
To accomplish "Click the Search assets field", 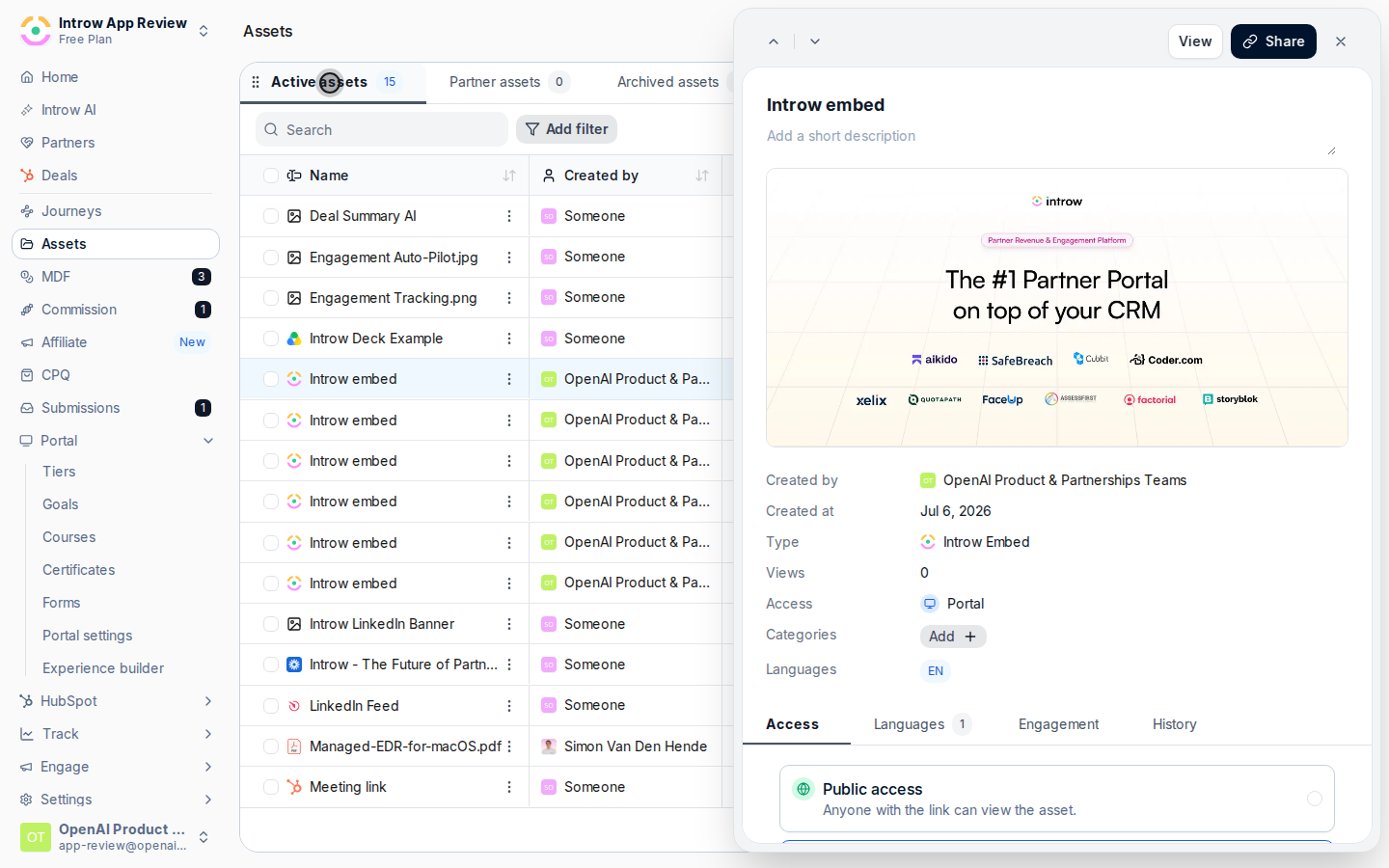I will tap(382, 129).
